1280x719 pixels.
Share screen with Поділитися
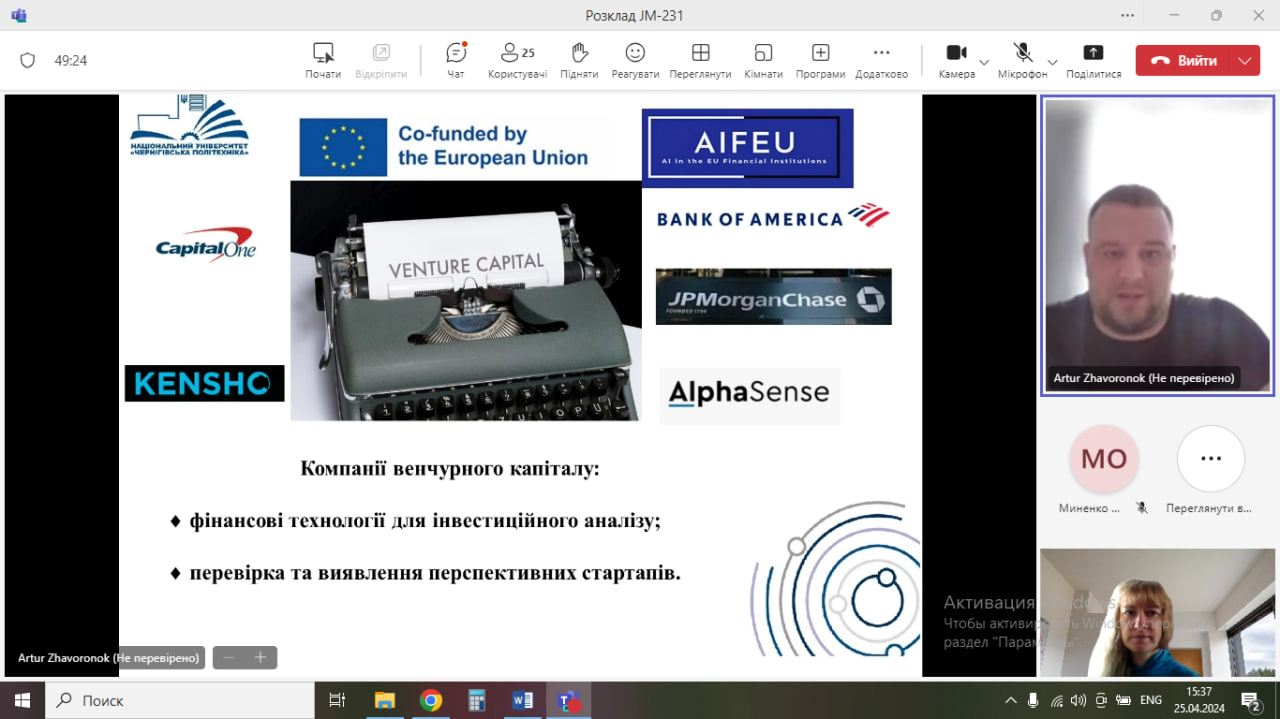tap(1093, 60)
